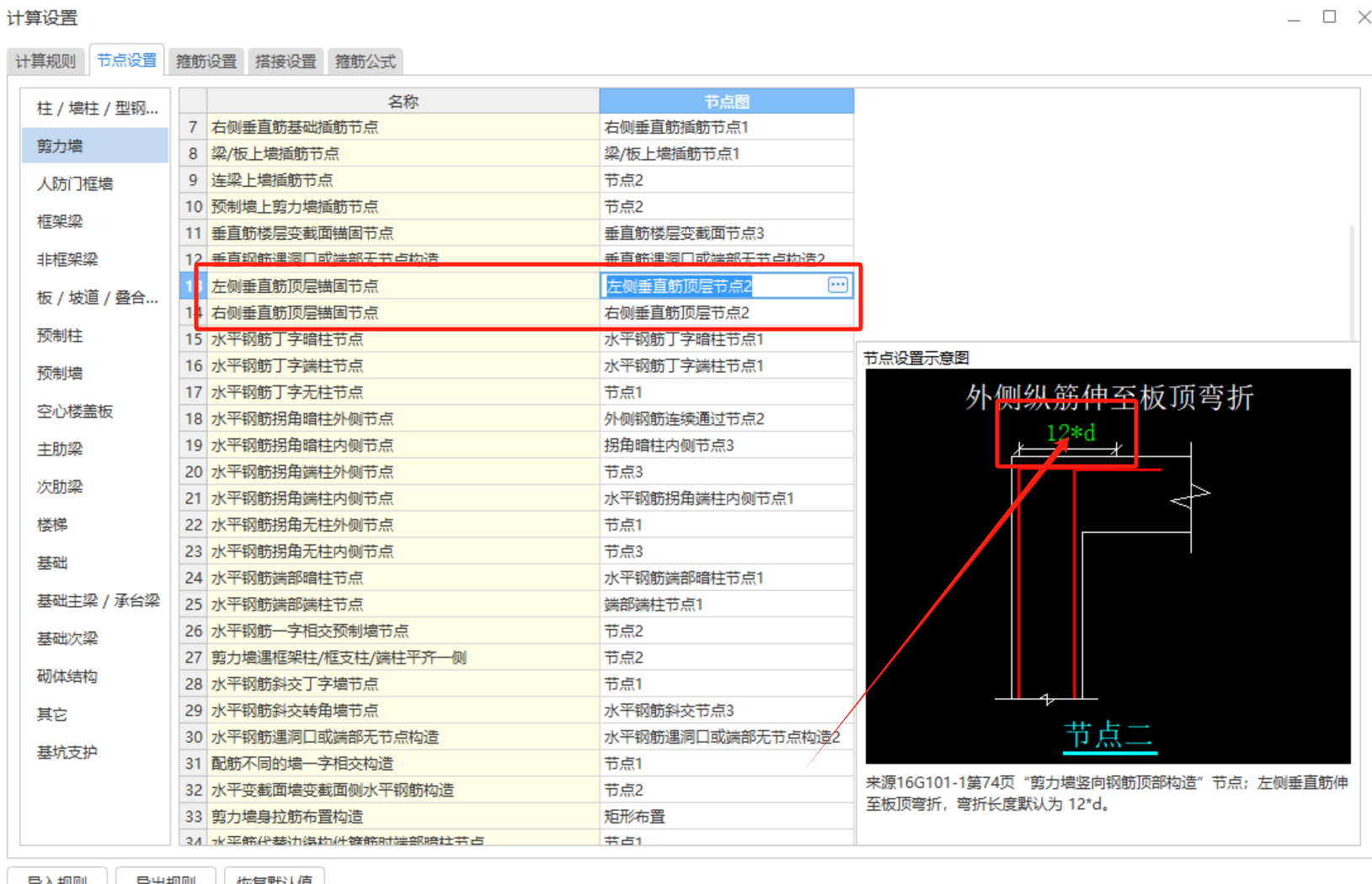1372x884 pixels.
Task: Select row 9 连梁上墙插筋节点
Action: (403, 180)
